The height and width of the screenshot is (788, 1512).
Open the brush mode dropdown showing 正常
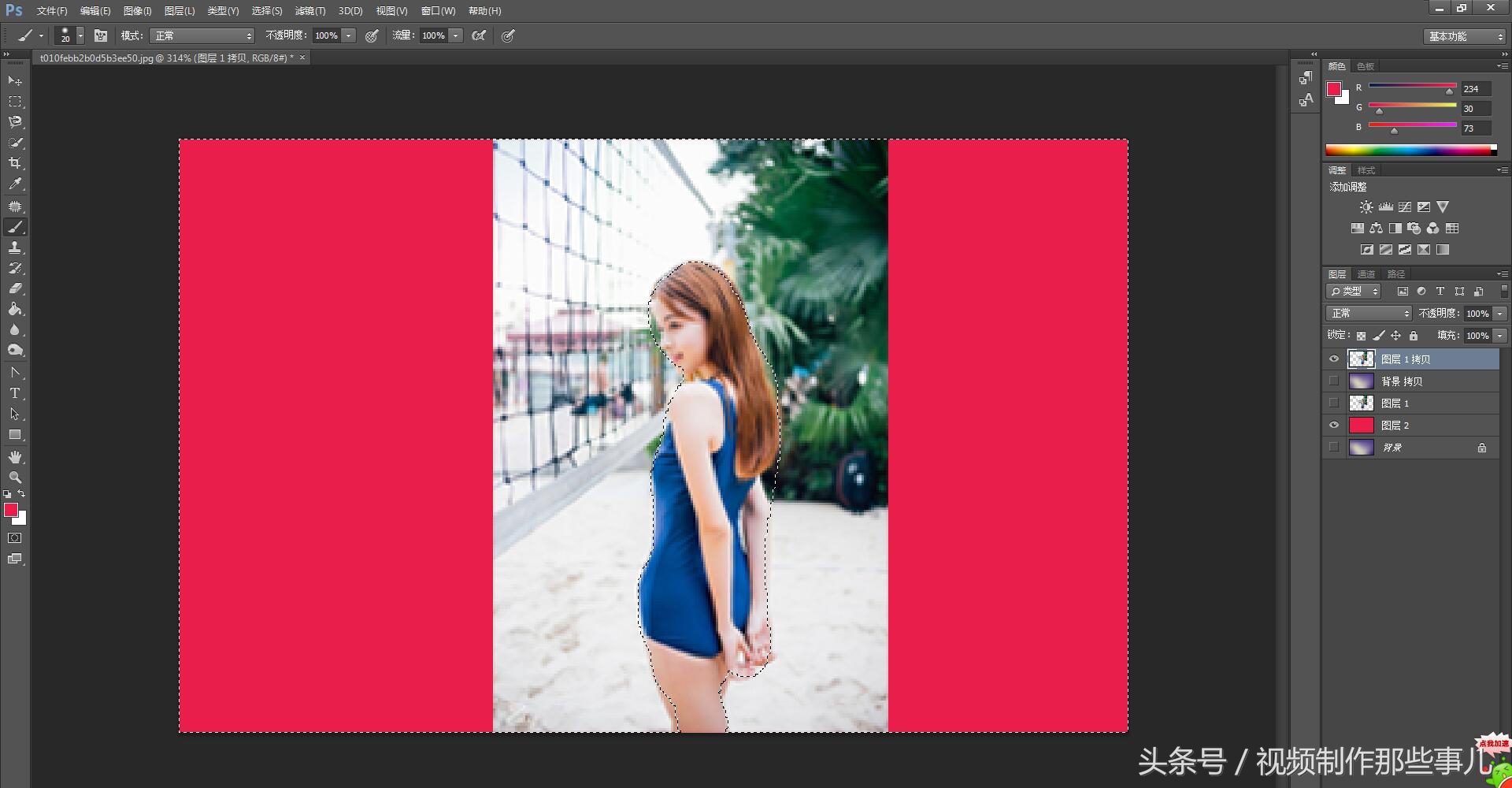pos(202,35)
